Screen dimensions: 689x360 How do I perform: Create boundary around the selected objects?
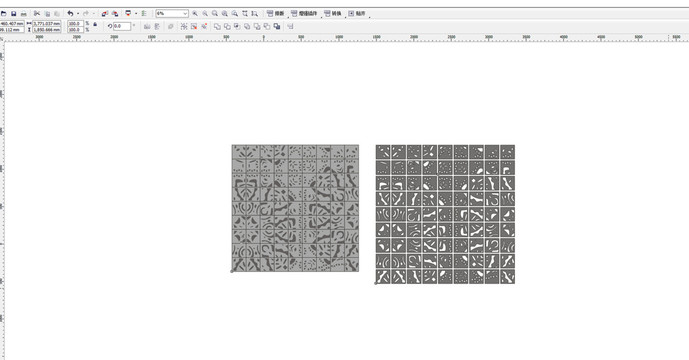tap(277, 26)
